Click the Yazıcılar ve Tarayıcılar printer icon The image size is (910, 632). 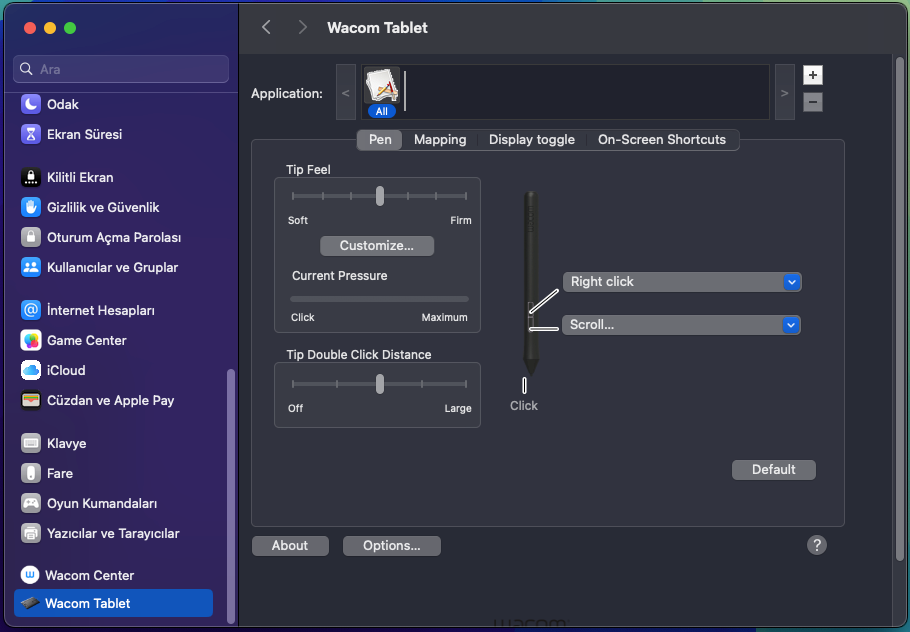point(31,533)
